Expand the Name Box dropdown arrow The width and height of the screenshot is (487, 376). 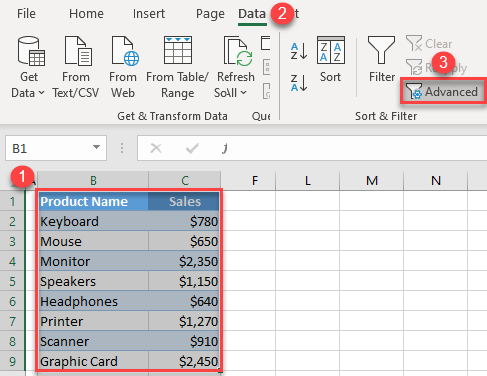click(x=96, y=147)
